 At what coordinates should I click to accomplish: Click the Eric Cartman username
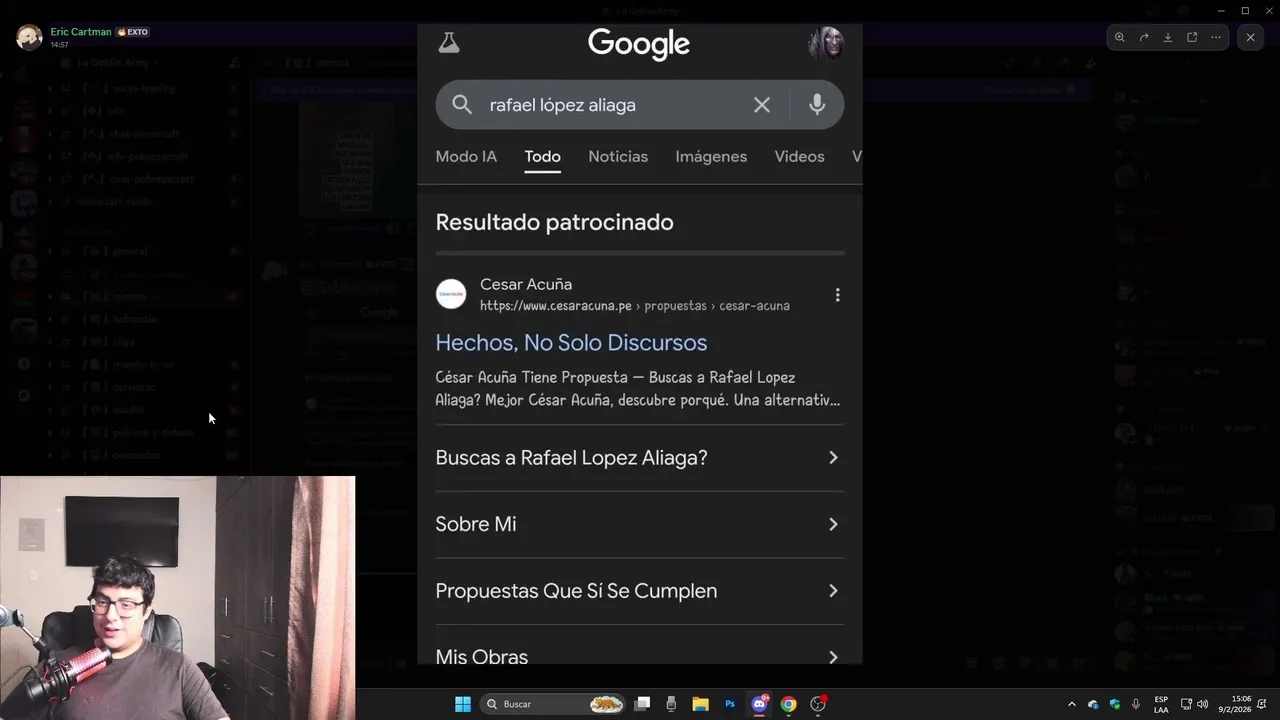81,32
